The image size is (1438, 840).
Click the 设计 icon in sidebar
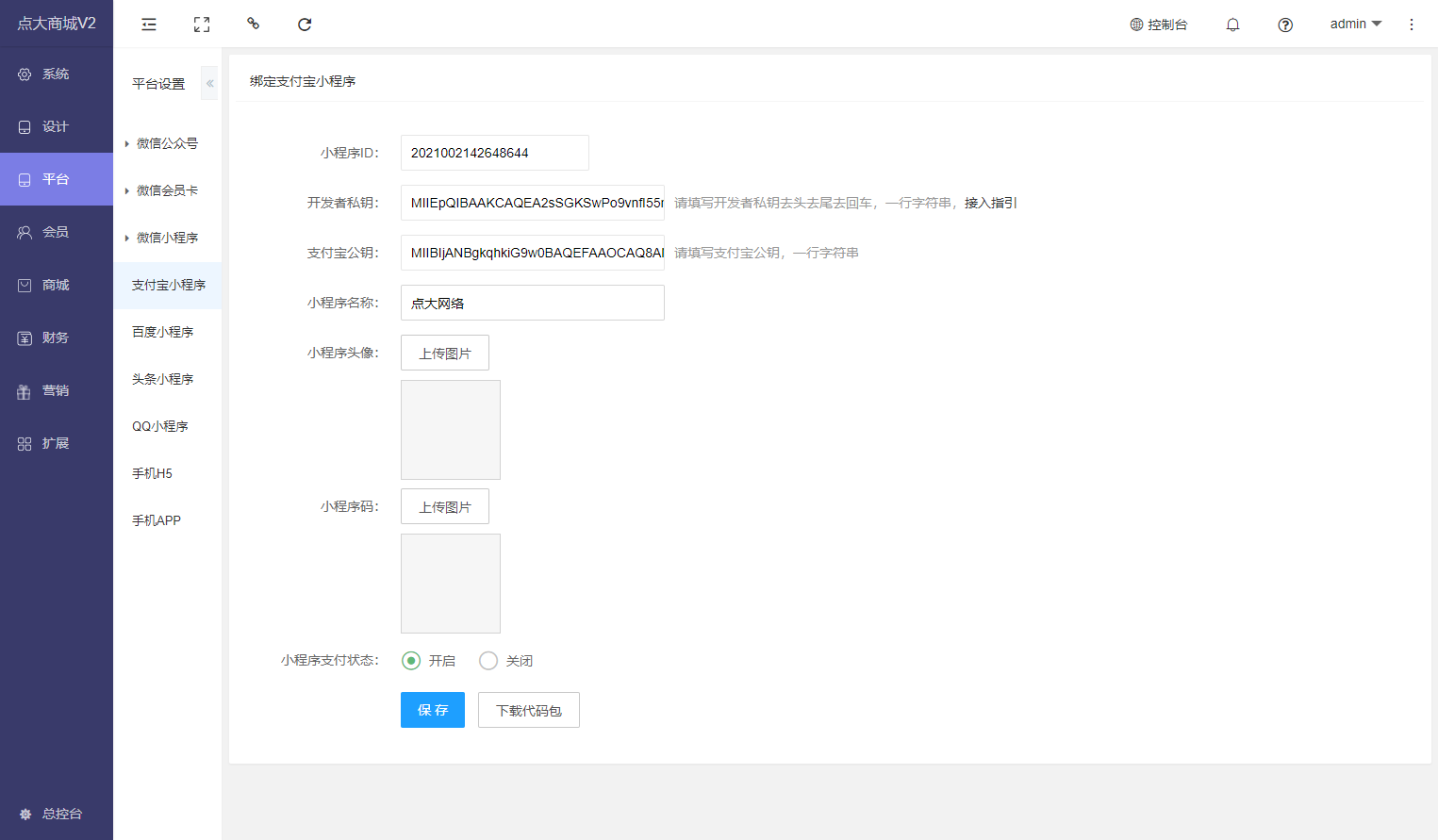[25, 127]
